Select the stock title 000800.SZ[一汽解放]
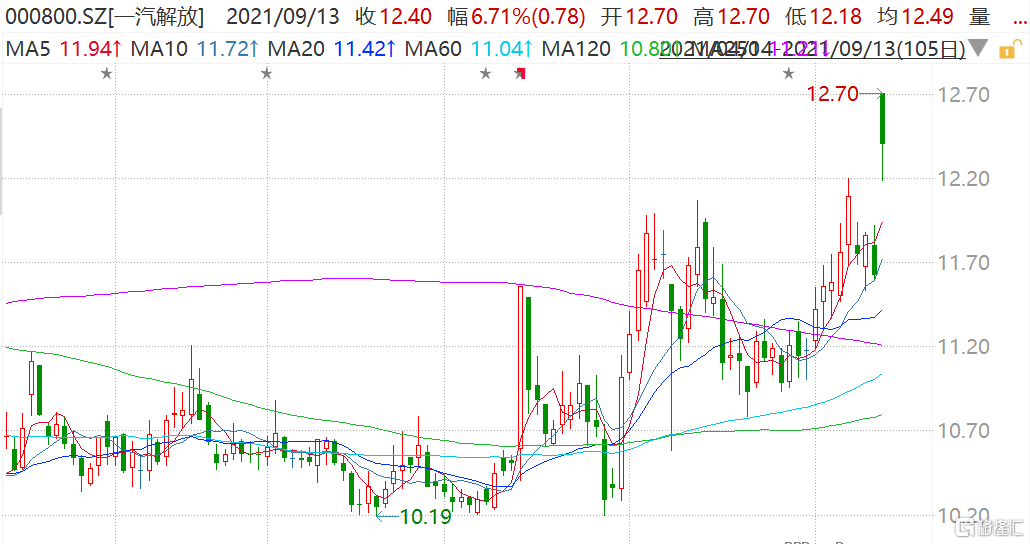1030x544 pixels. (x=104, y=16)
